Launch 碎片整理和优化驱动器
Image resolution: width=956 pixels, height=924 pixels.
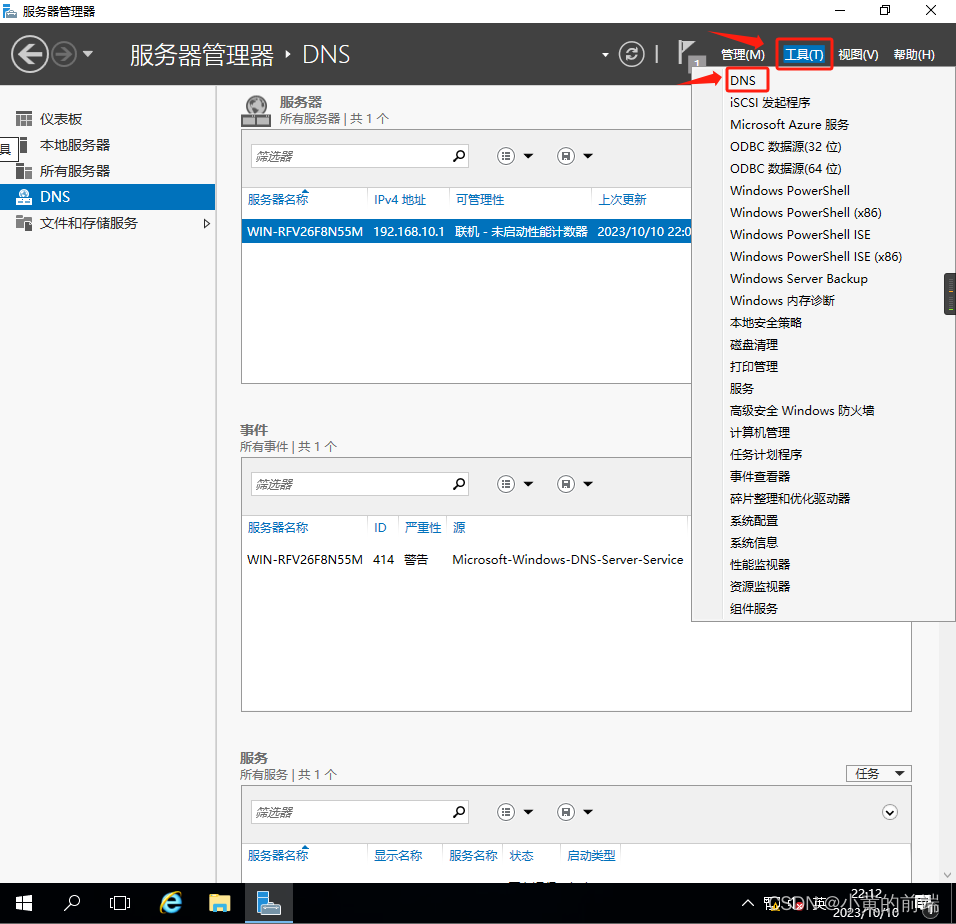coord(790,498)
